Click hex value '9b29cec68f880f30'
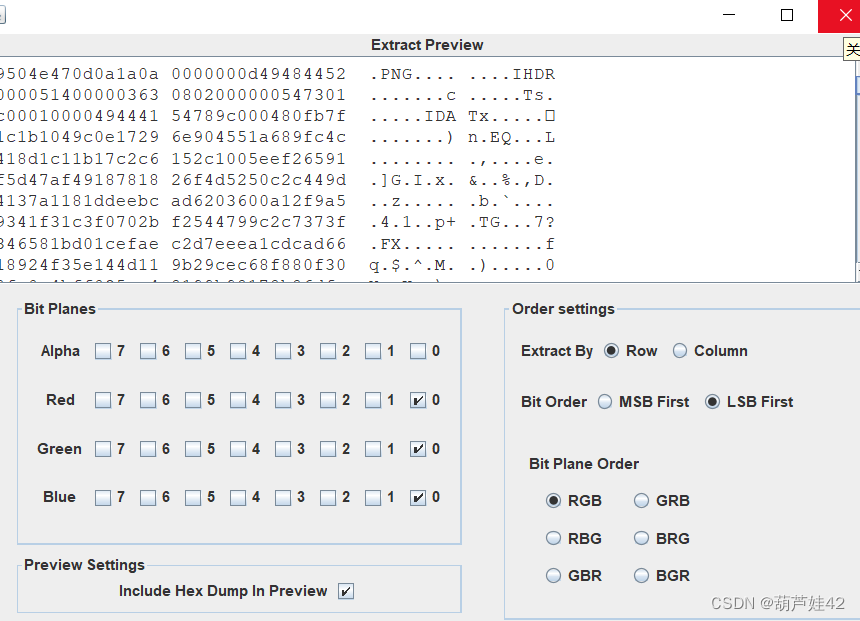The width and height of the screenshot is (860, 621). coord(258,265)
